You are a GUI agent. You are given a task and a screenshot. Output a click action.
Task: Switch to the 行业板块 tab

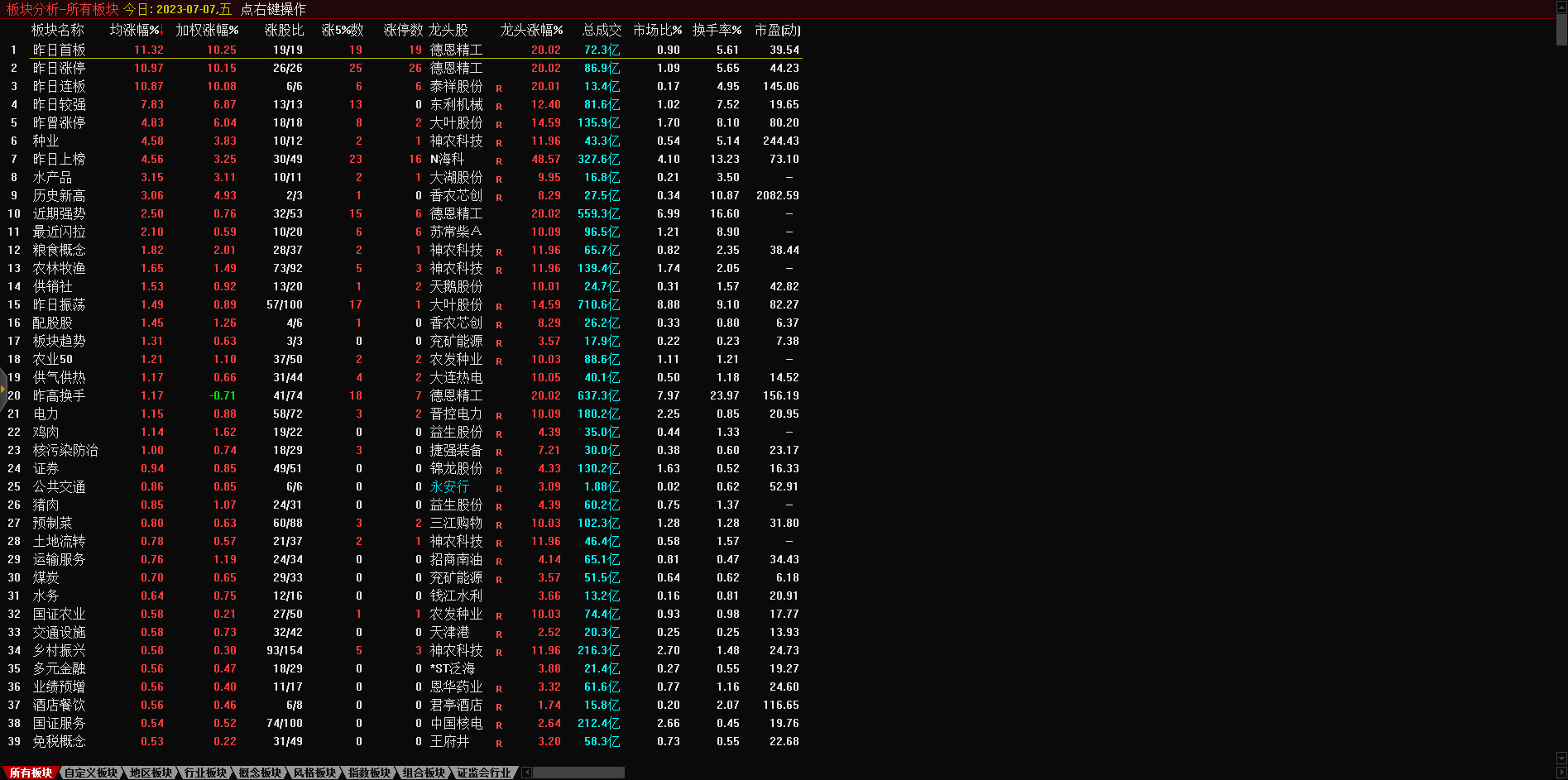(205, 773)
